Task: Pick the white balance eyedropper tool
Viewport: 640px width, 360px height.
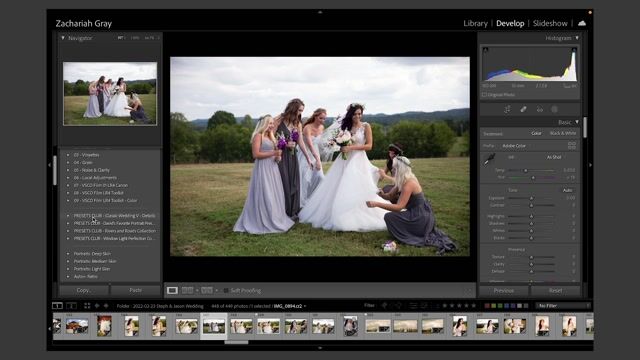Action: tap(489, 159)
